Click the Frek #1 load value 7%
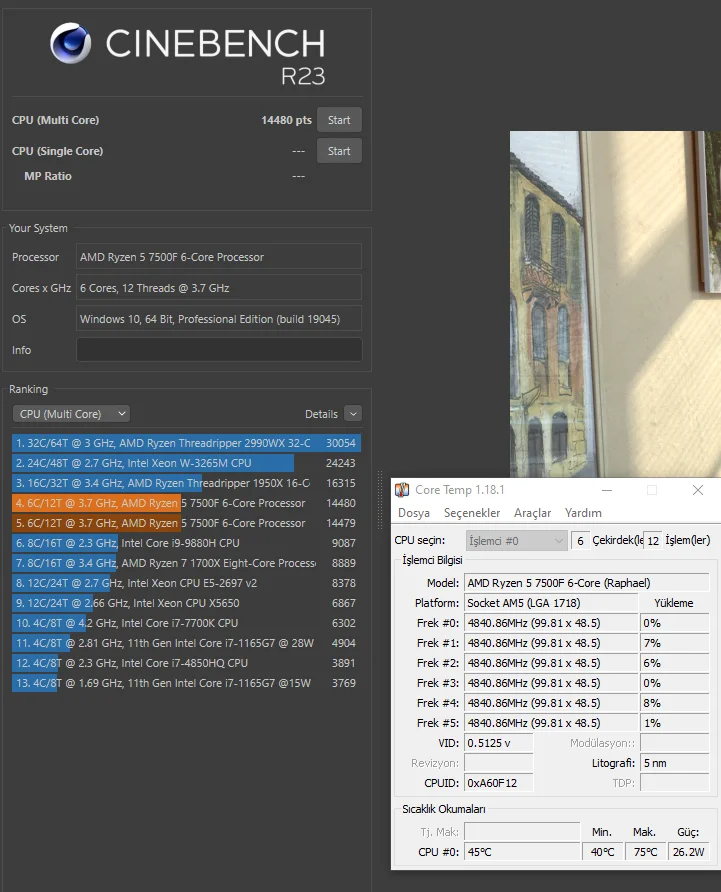 click(674, 643)
